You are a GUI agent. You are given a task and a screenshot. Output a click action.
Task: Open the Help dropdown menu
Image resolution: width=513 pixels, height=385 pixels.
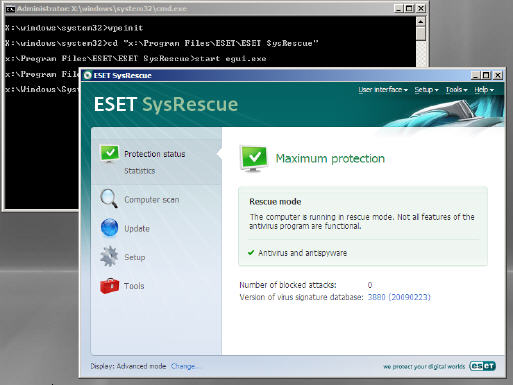pos(484,90)
